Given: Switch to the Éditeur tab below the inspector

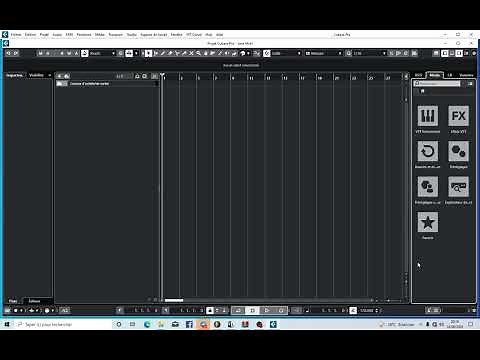Looking at the screenshot, I should point(34,301).
